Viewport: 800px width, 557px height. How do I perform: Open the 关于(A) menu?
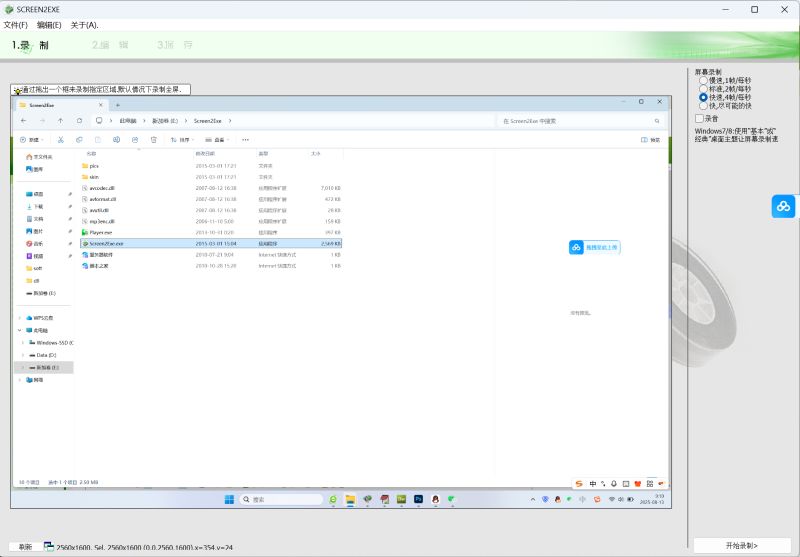point(84,25)
